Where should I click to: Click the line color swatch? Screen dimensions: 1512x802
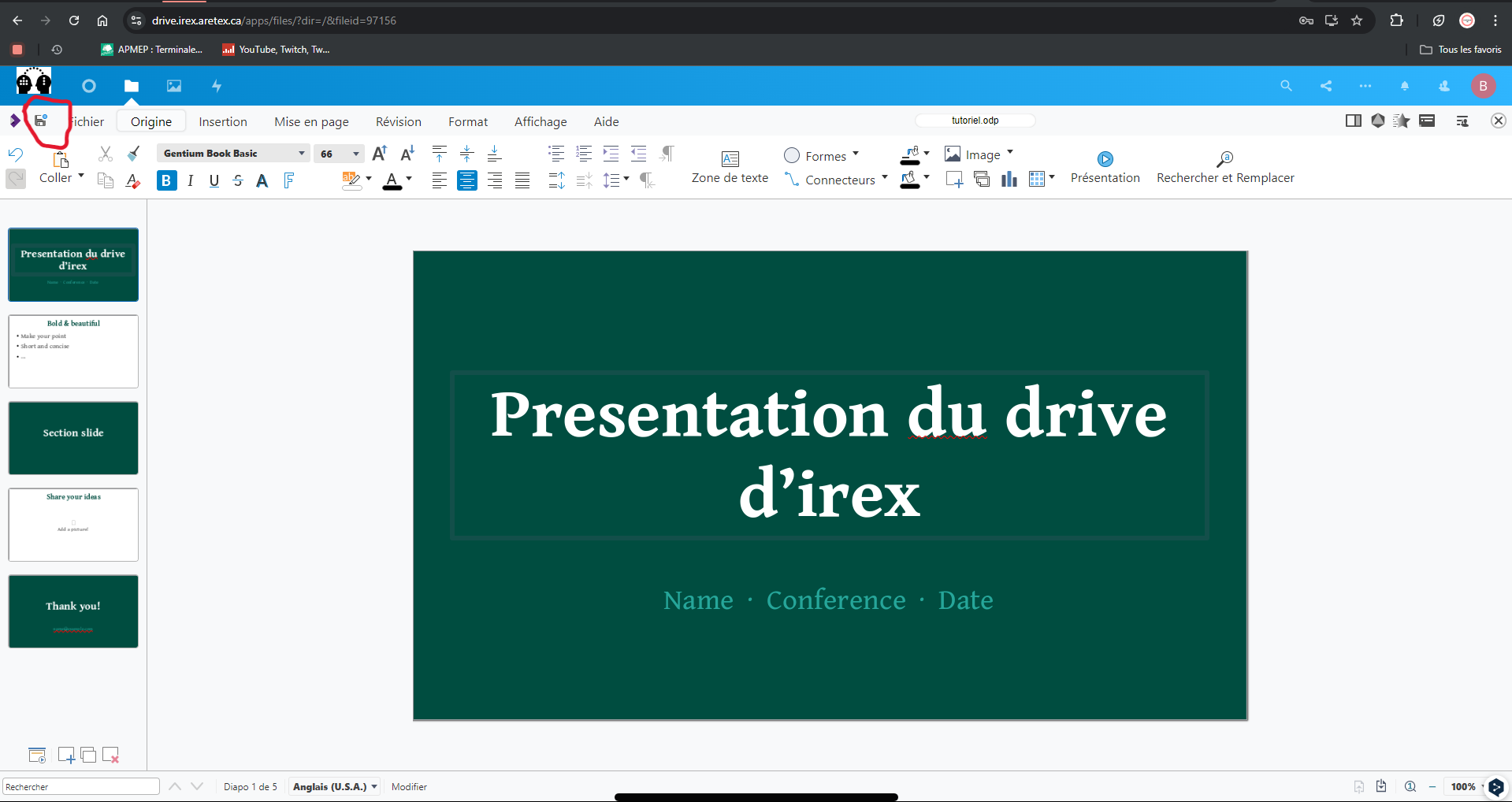tap(910, 154)
